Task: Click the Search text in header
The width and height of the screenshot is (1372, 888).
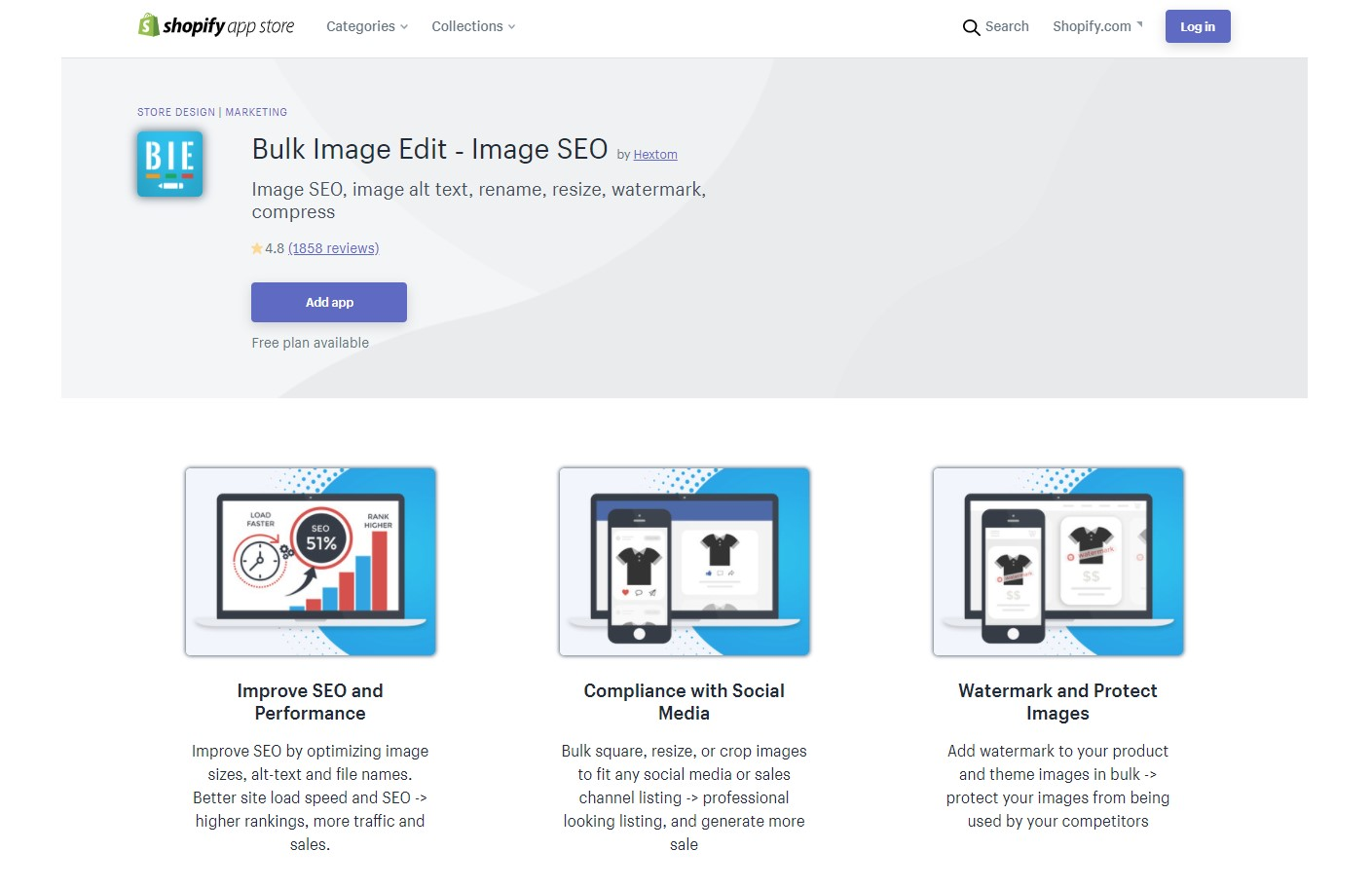Action: tap(1007, 26)
